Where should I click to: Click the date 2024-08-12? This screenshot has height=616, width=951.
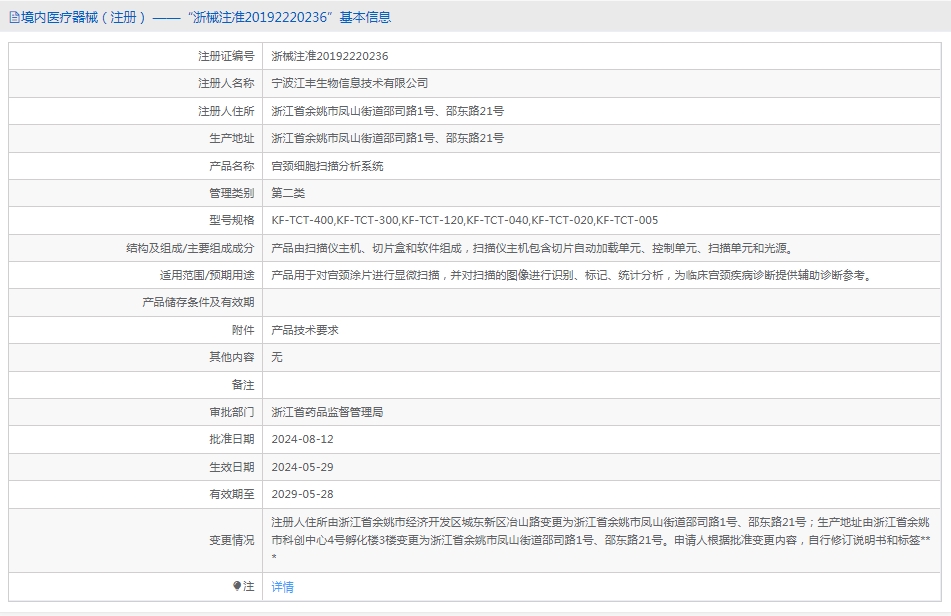(x=303, y=439)
